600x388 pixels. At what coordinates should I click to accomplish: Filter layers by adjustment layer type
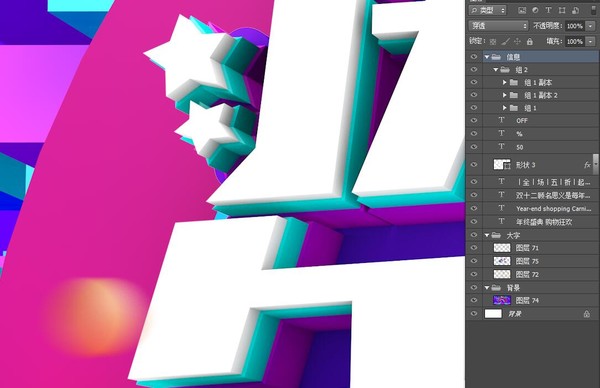click(535, 10)
